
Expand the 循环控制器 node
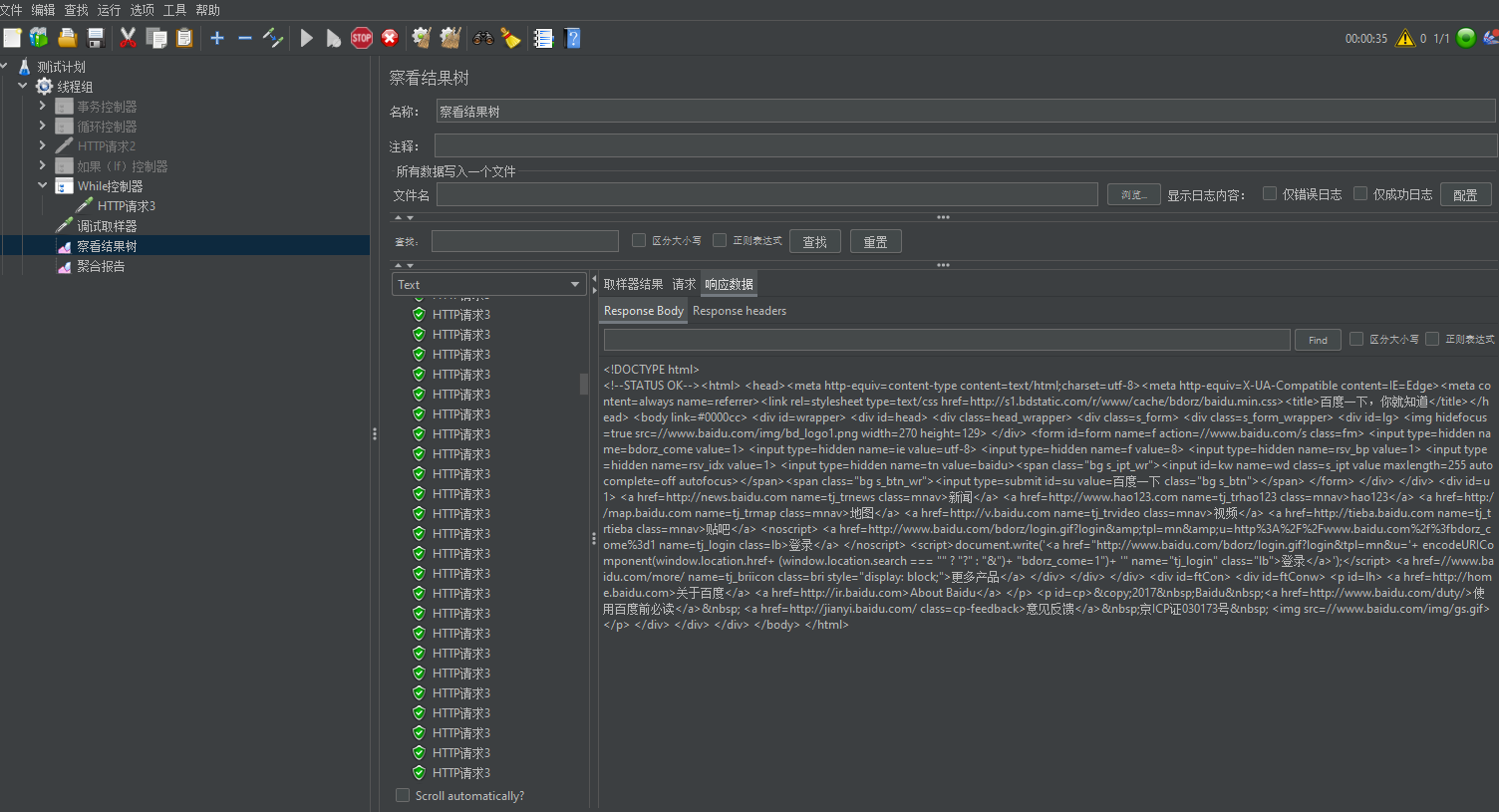tap(42, 126)
